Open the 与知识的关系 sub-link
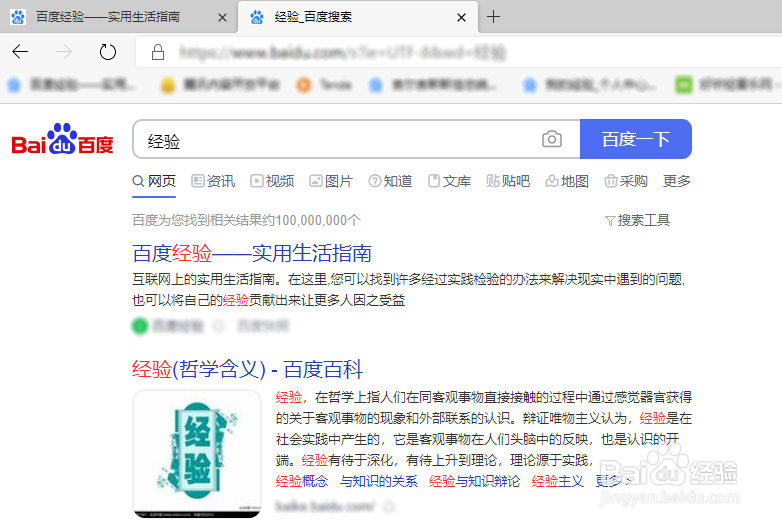This screenshot has height=524, width=782. coord(379,481)
